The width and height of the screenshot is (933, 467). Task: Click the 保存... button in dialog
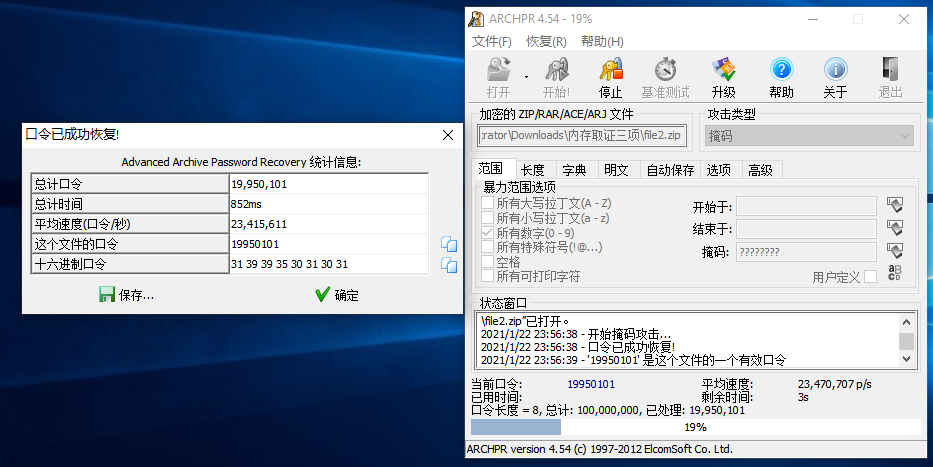point(126,295)
